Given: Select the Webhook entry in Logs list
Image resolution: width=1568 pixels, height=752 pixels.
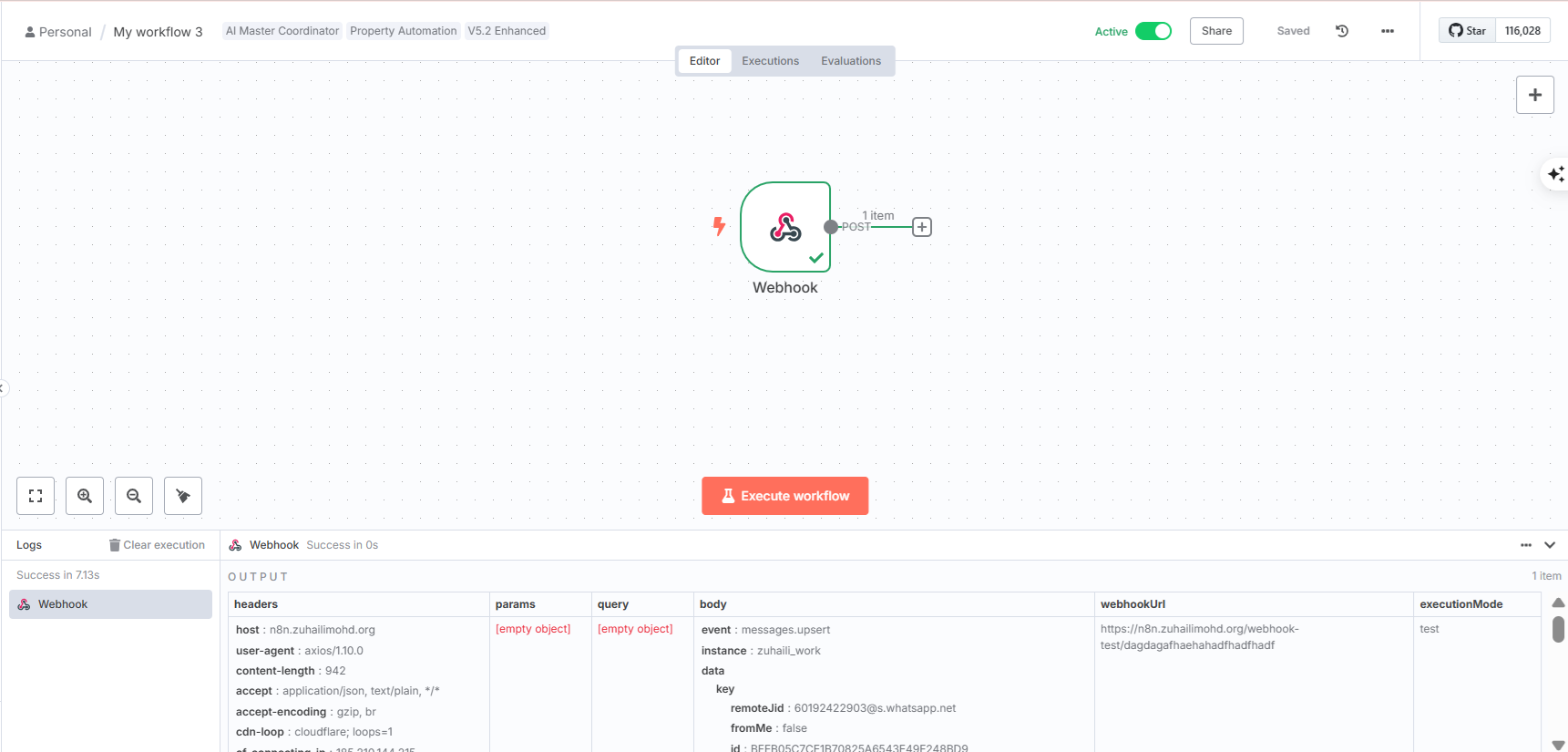Looking at the screenshot, I should [110, 604].
